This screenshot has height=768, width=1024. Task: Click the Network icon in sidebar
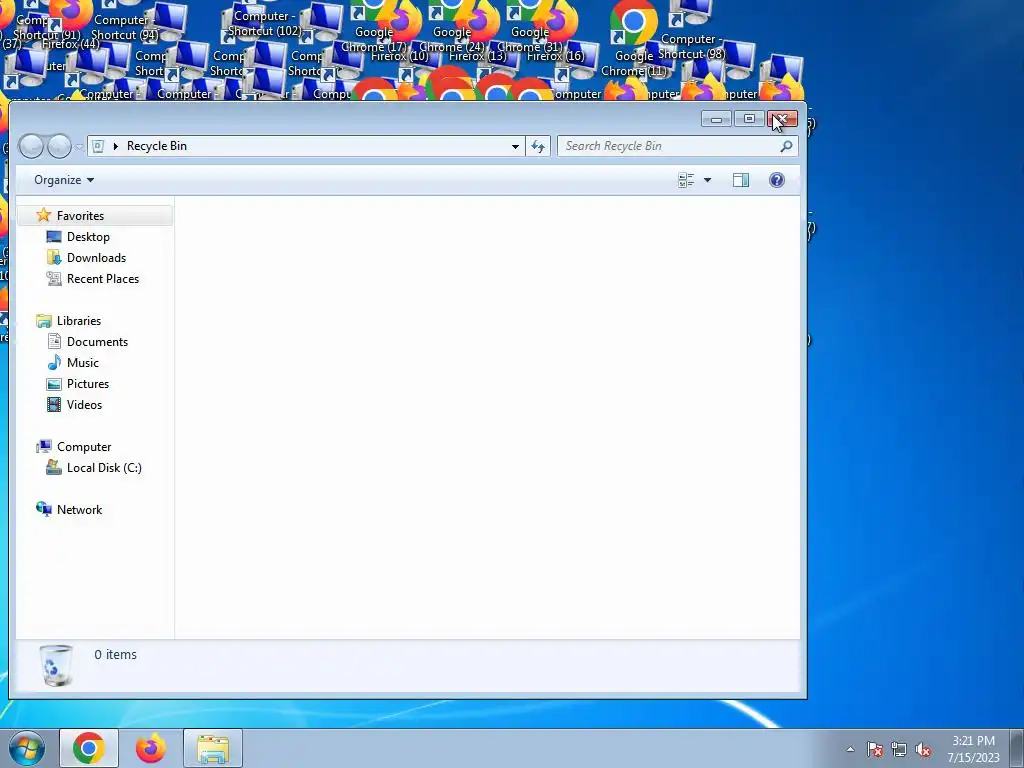coord(44,509)
